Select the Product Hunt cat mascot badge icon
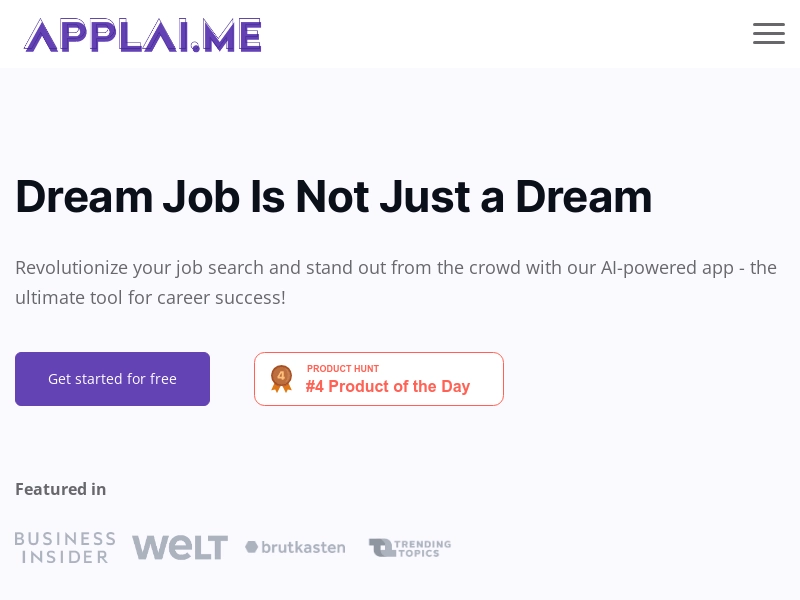 pos(281,378)
